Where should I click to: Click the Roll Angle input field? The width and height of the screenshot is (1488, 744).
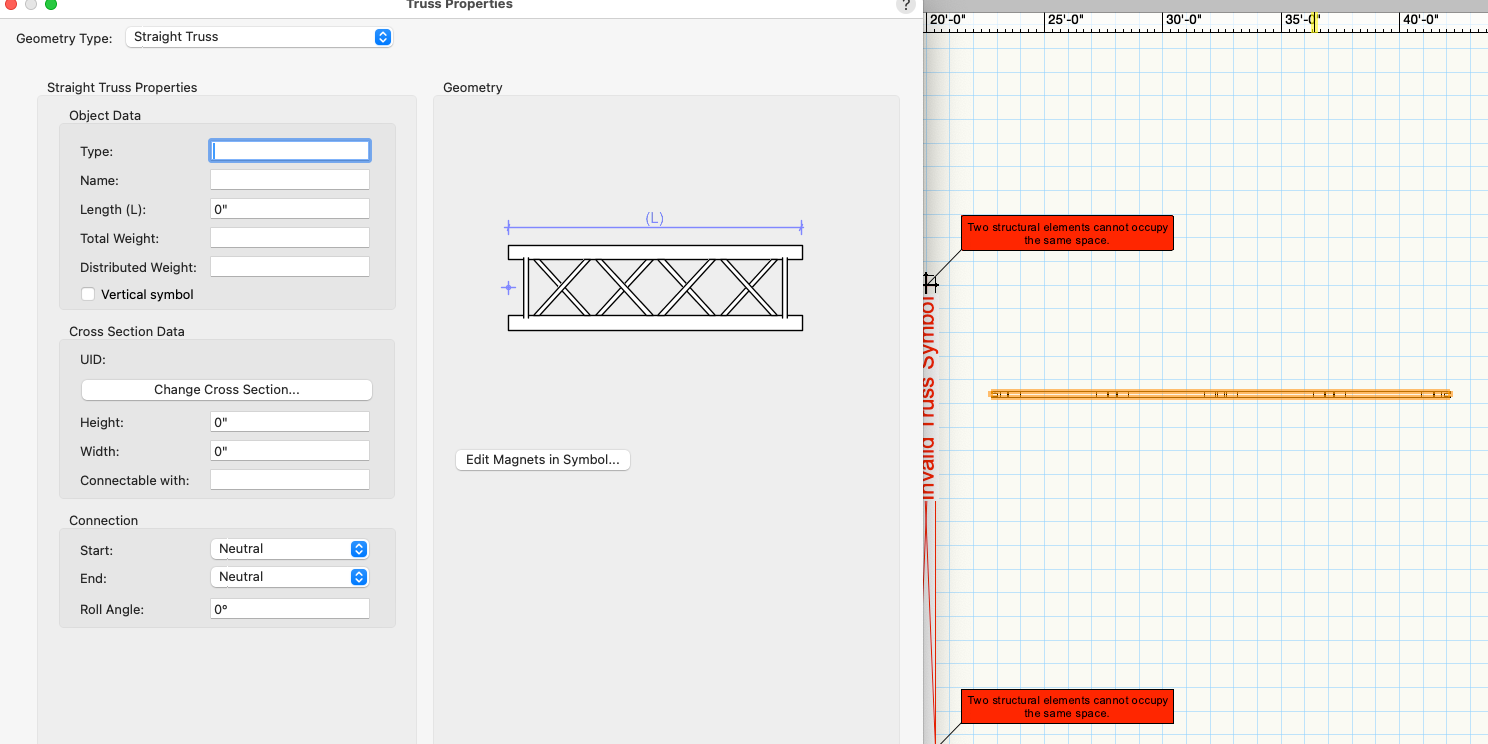click(x=289, y=608)
